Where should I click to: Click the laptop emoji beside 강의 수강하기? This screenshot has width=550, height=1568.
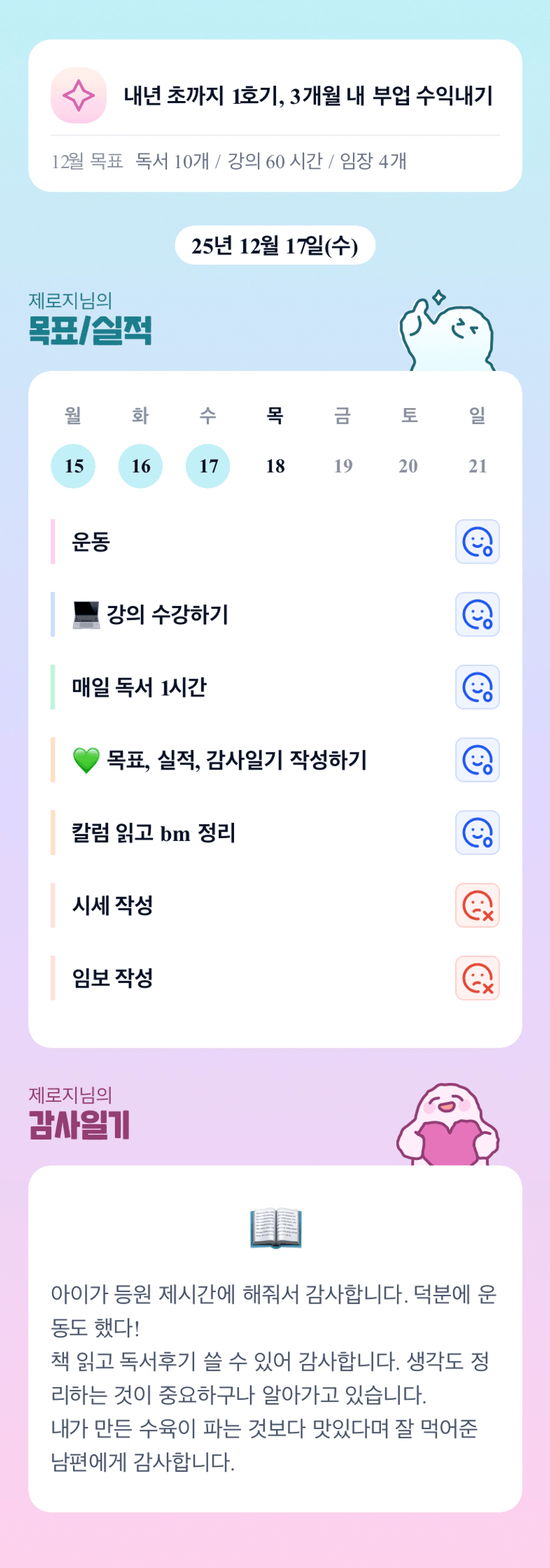pos(86,615)
